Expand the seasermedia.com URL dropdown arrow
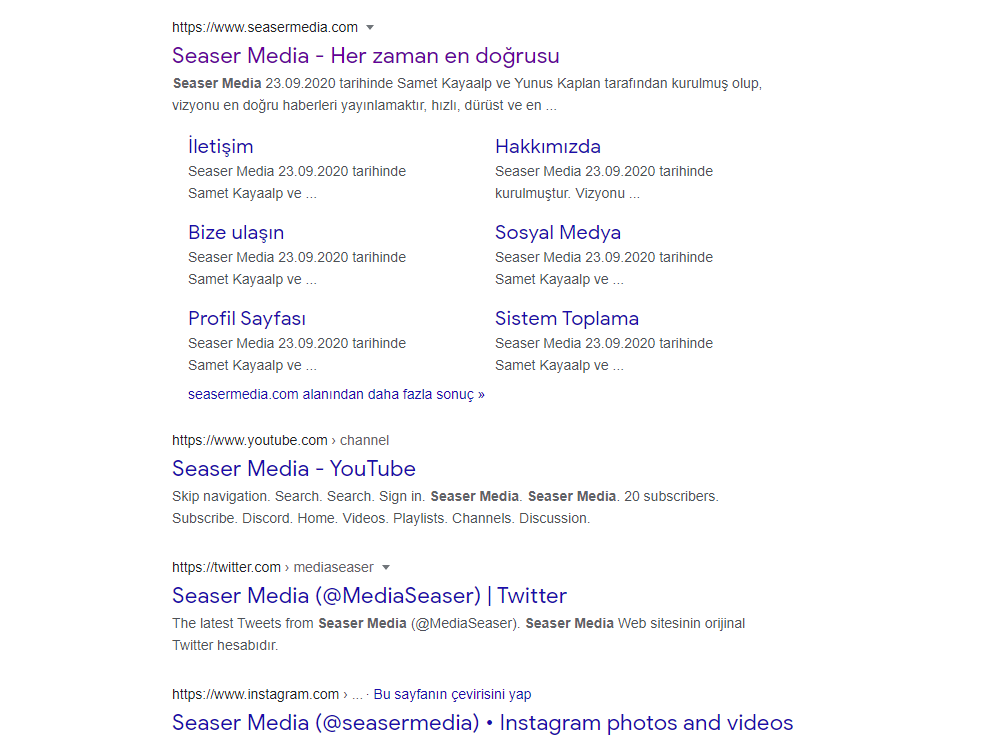Image resolution: width=987 pixels, height=745 pixels. (370, 28)
